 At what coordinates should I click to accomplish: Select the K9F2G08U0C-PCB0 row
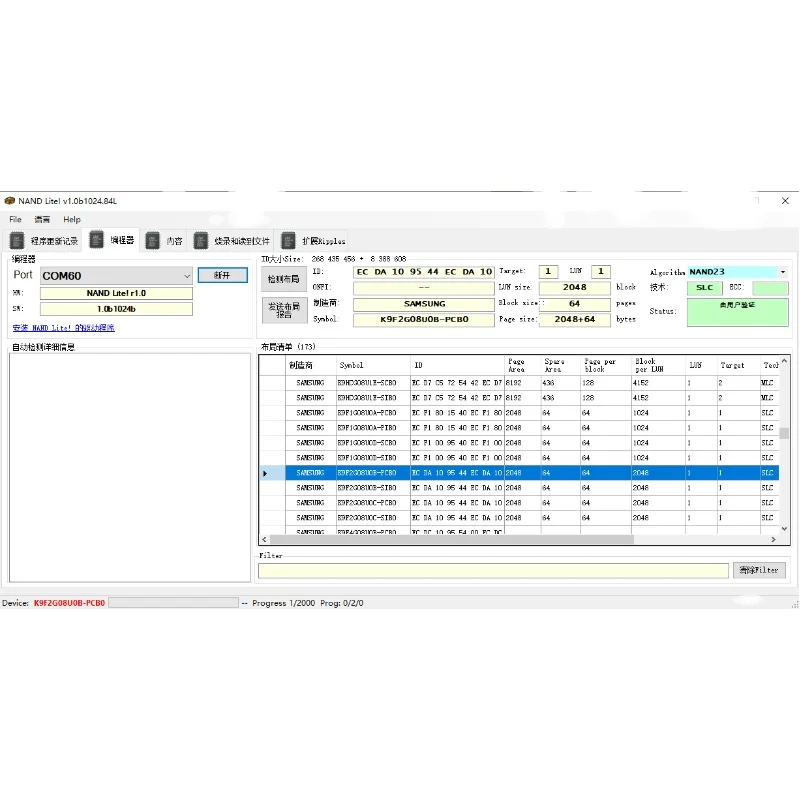click(519, 503)
